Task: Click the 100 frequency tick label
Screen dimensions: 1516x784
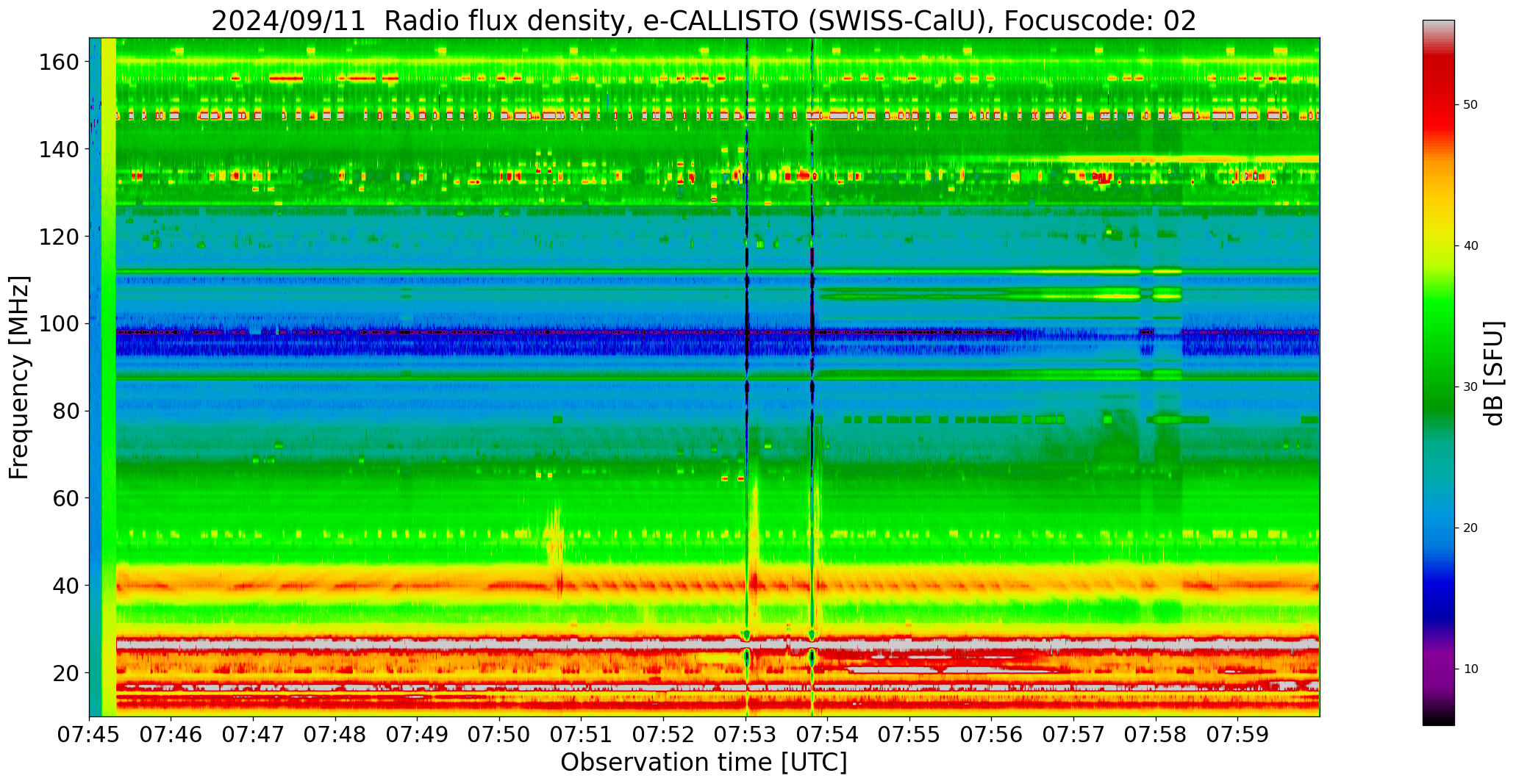Action: coord(58,323)
